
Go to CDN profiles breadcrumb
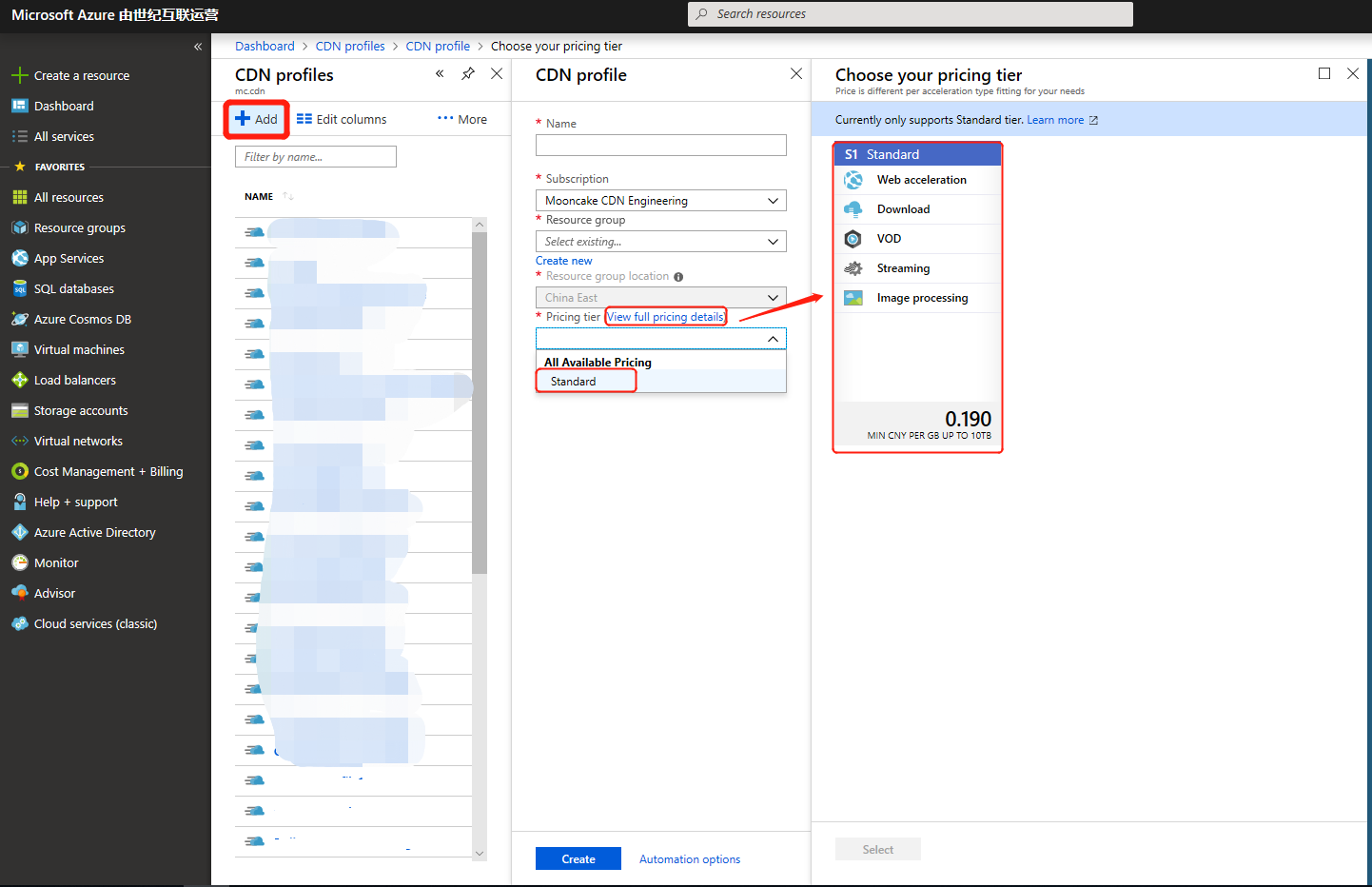click(x=350, y=46)
